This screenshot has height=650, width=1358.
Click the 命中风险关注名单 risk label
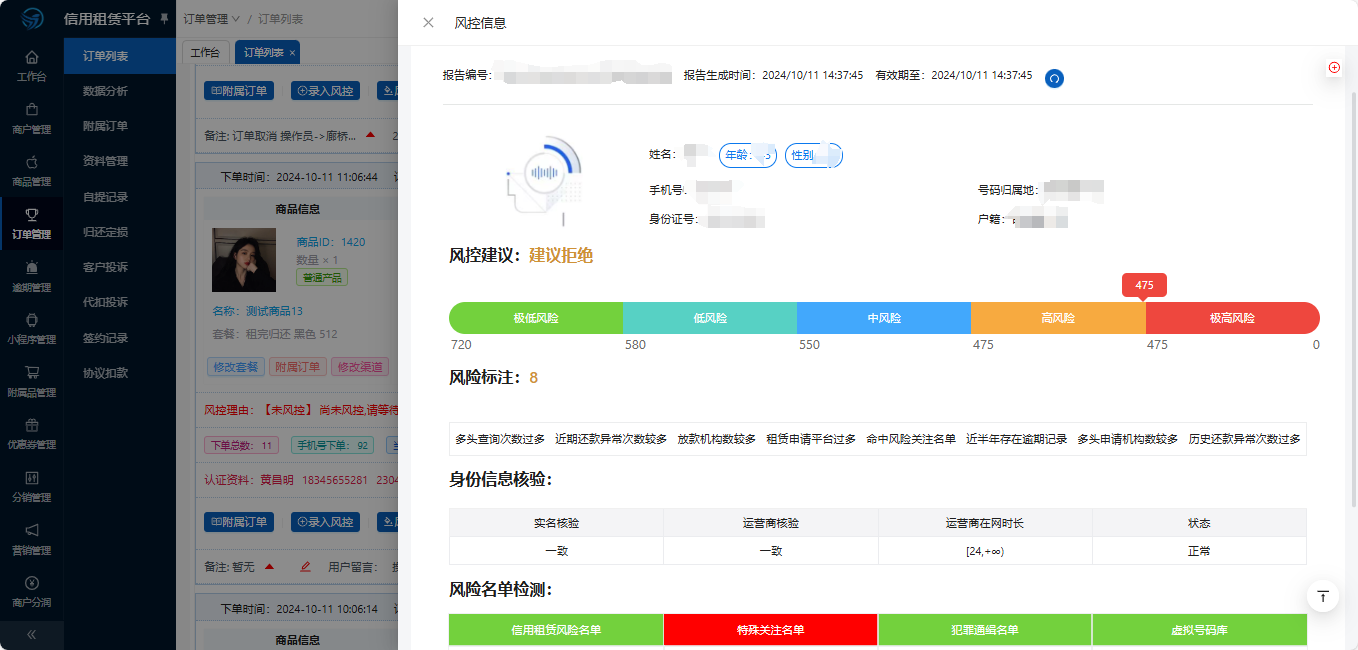[911, 439]
